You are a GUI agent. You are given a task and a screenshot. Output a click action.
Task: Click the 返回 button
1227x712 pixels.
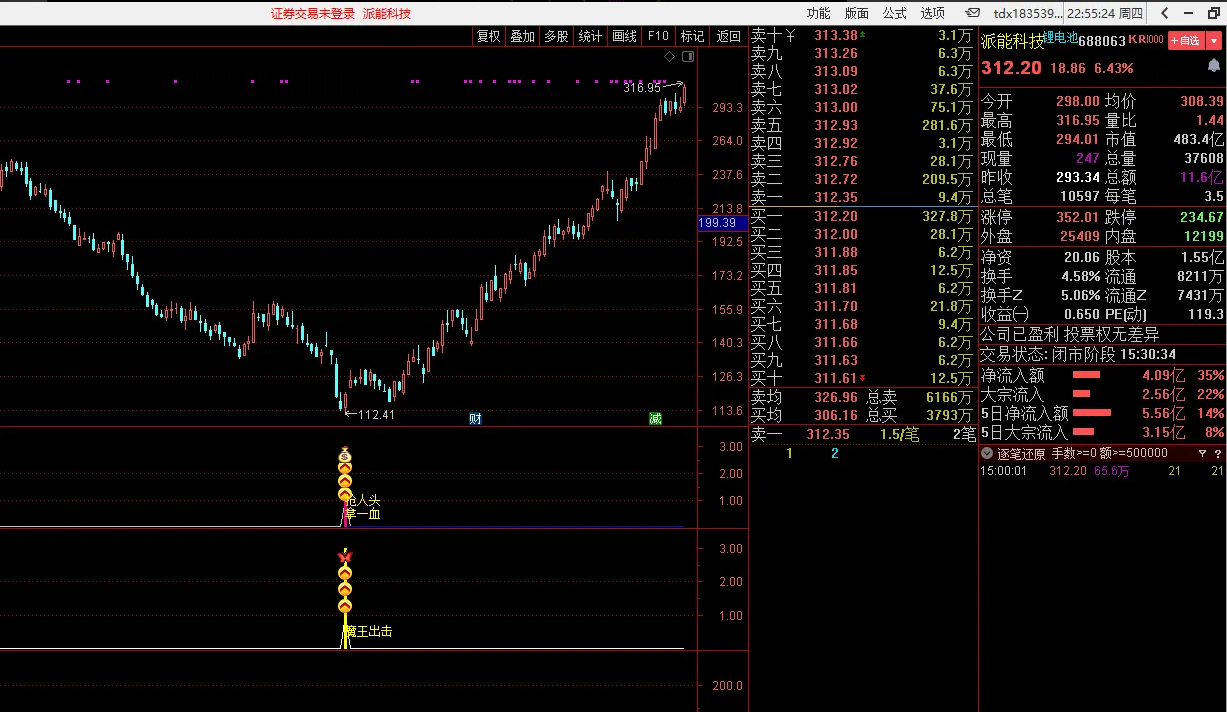(x=728, y=36)
